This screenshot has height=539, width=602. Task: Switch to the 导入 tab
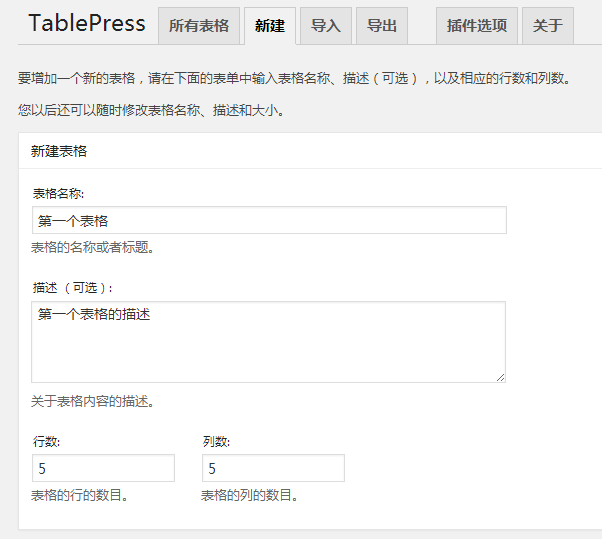(325, 27)
